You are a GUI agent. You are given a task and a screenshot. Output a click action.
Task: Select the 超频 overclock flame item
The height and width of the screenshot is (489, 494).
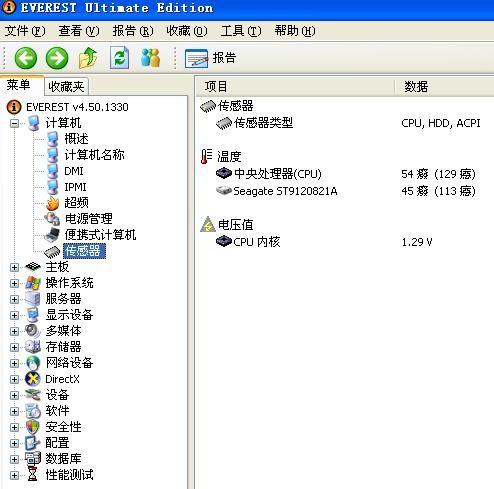click(x=76, y=203)
